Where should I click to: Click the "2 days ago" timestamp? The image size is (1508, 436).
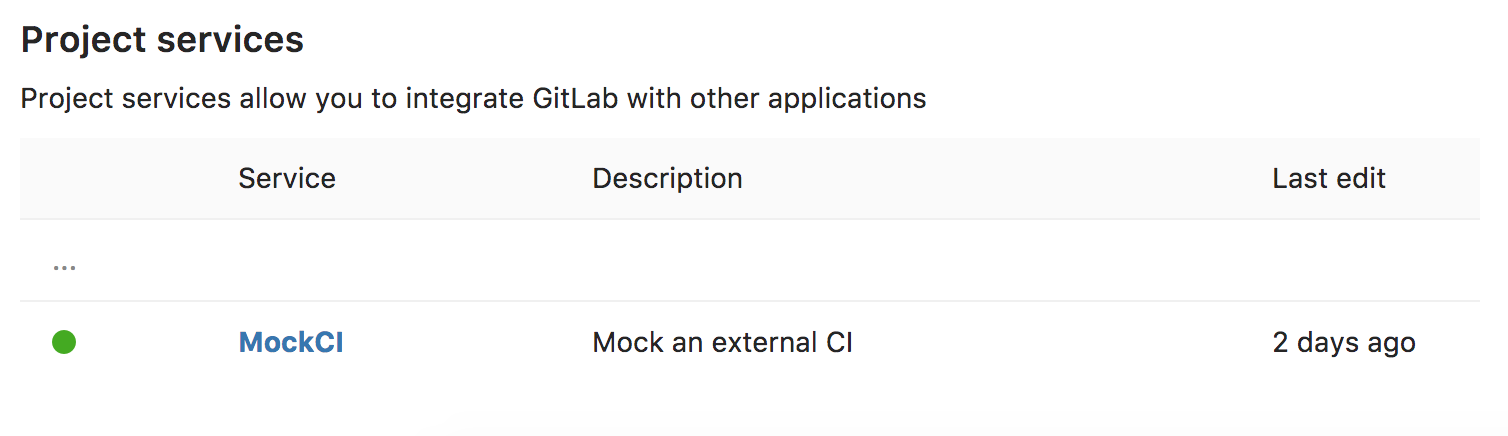(1344, 342)
